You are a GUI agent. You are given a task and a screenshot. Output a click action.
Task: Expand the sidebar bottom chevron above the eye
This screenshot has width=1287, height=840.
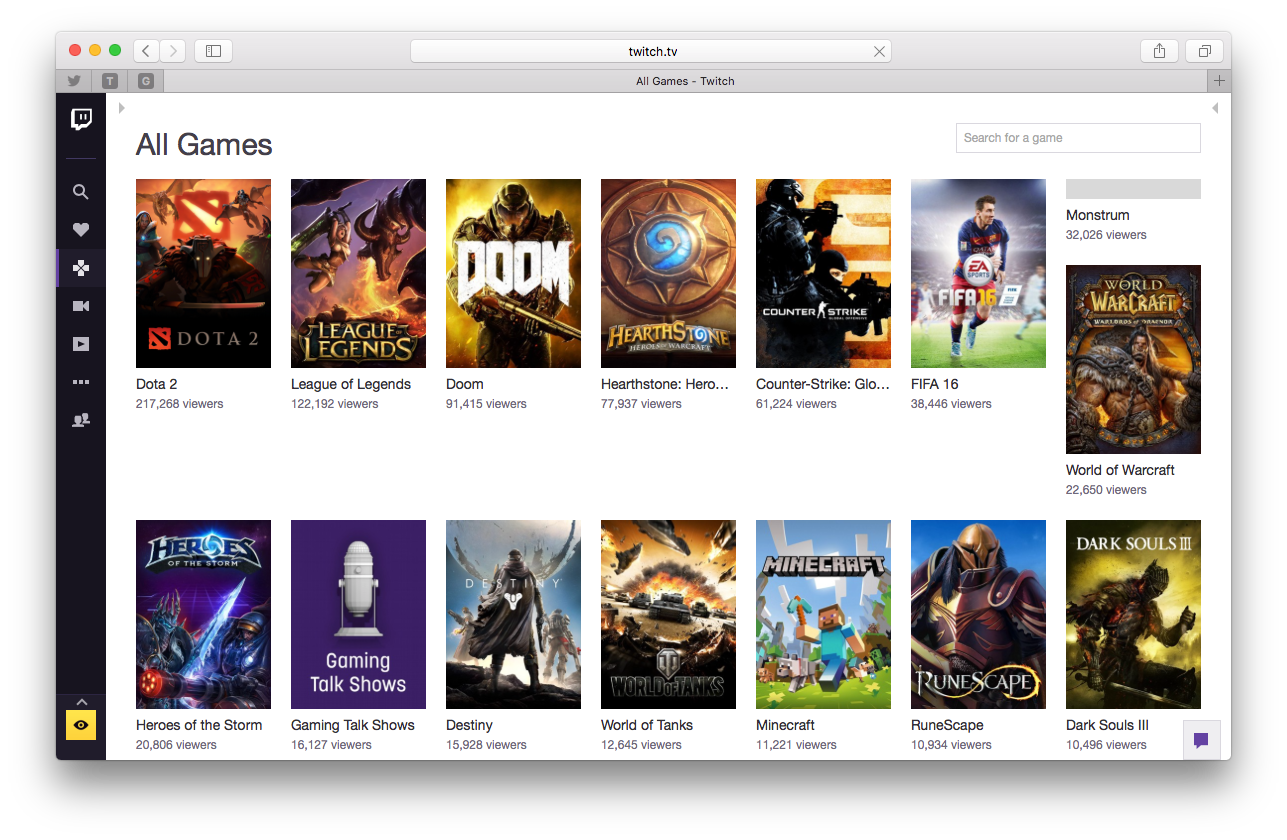(82, 701)
